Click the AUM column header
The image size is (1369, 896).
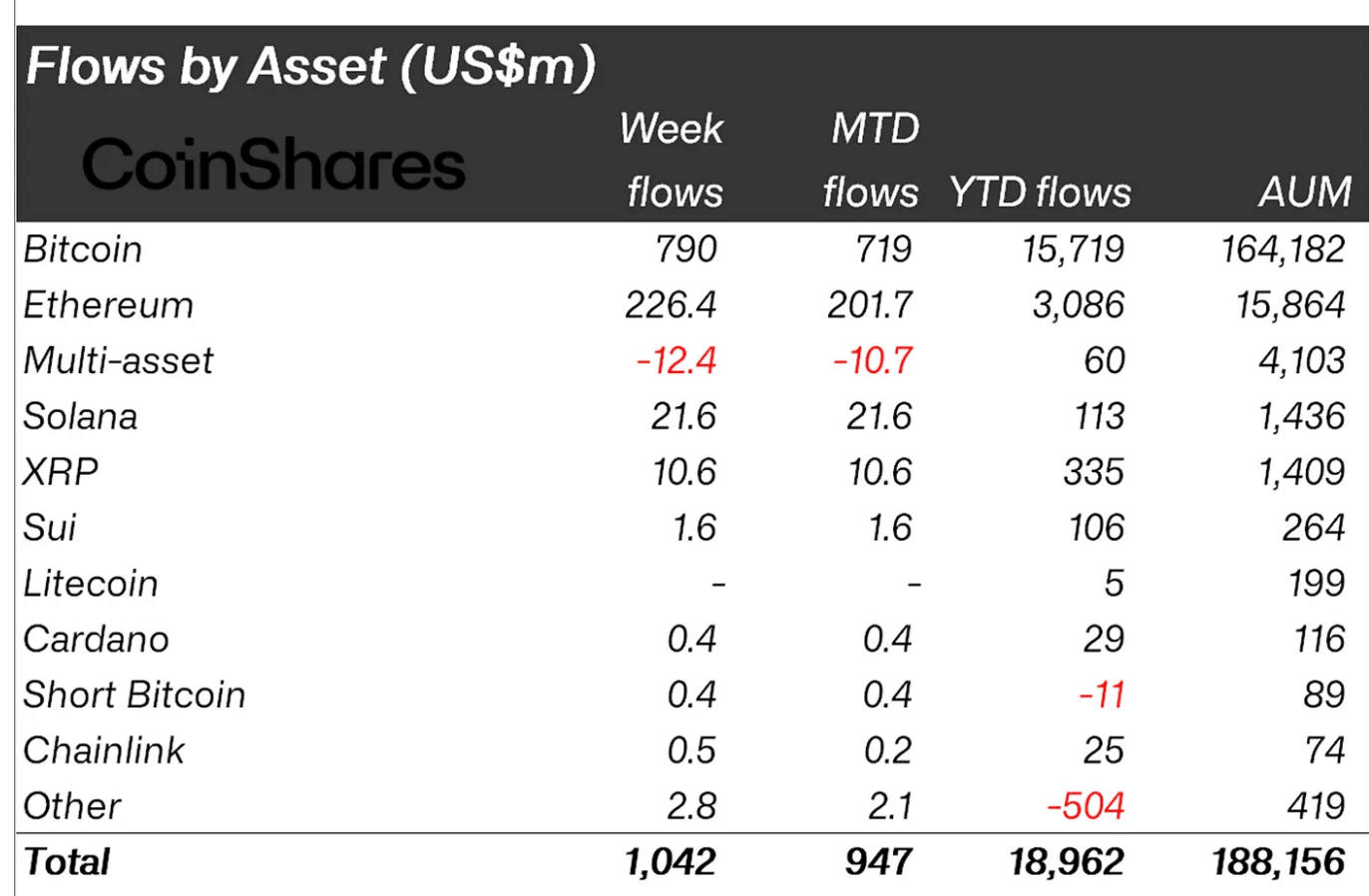(1304, 192)
